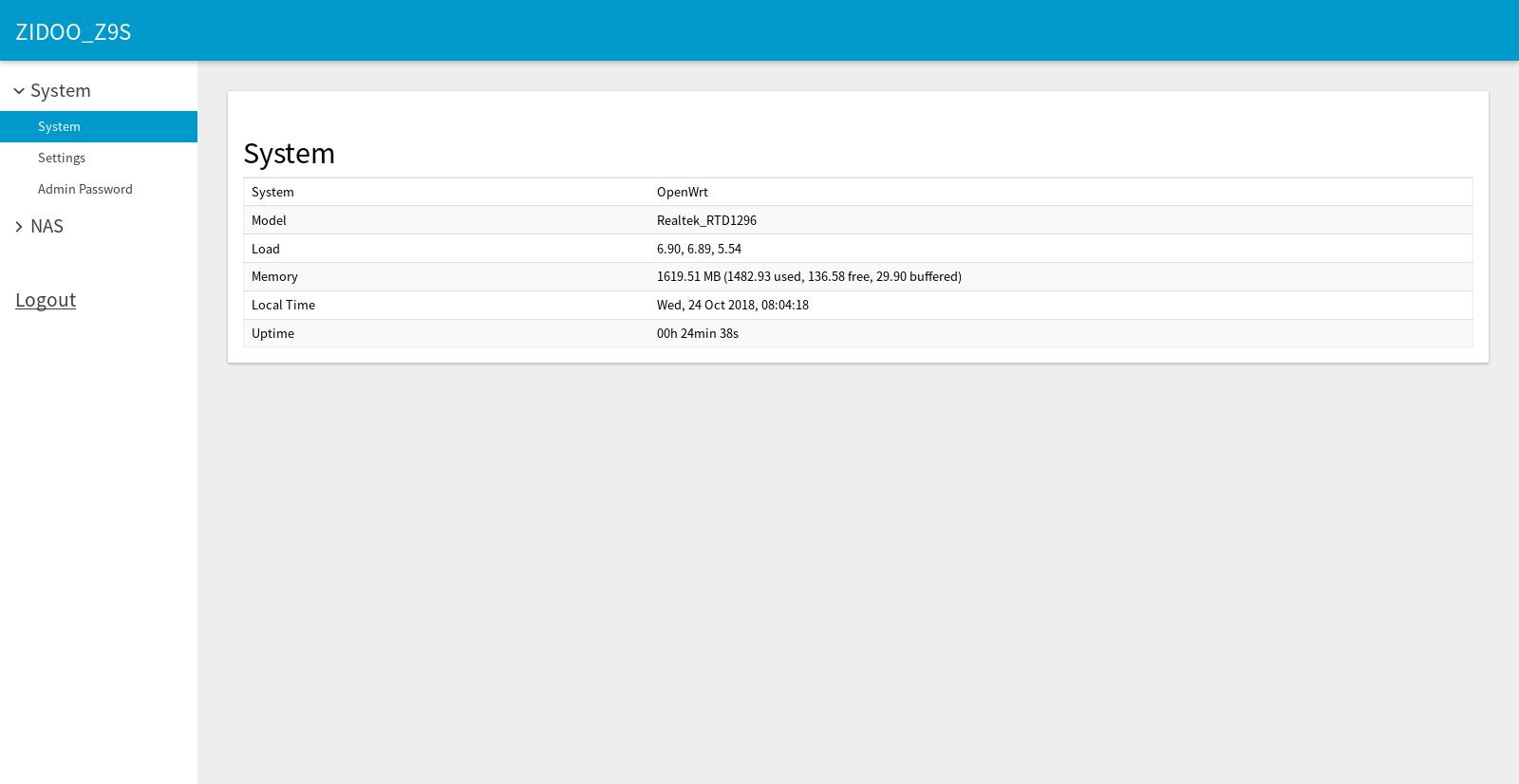Click the large System page heading
Screen dimensions: 1519x784
[289, 154]
